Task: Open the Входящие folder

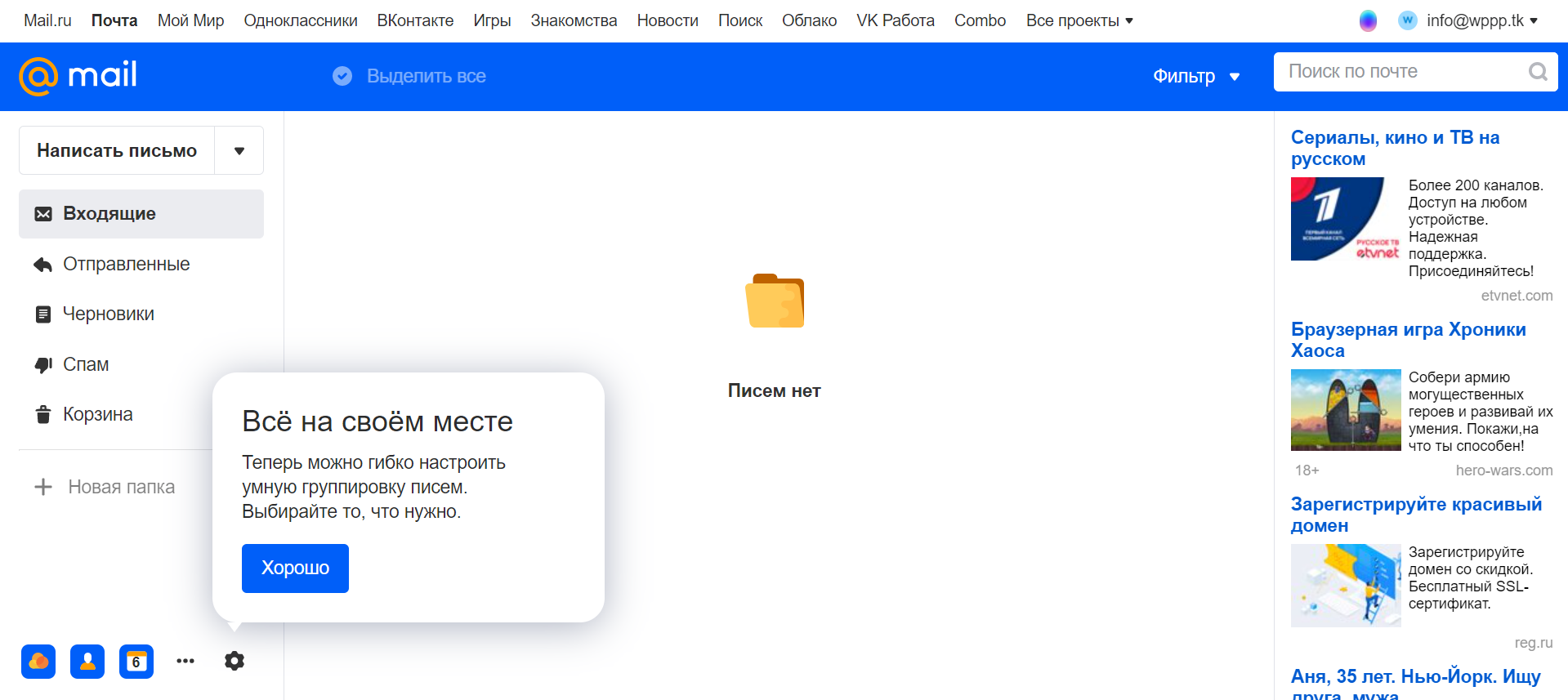Action: pyautogui.click(x=141, y=214)
